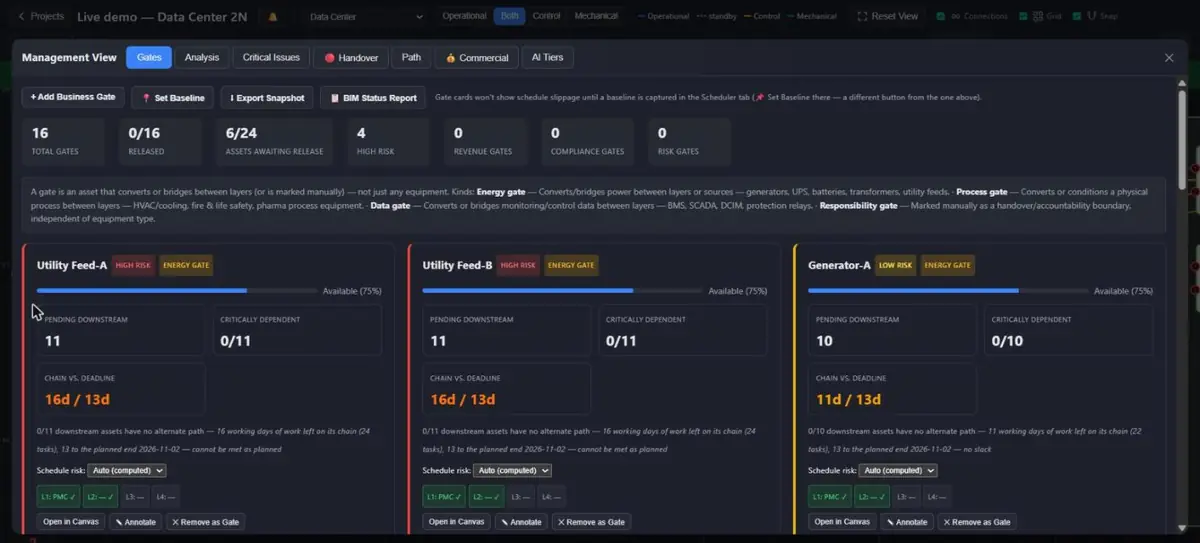Close the Management View panel

[1169, 58]
